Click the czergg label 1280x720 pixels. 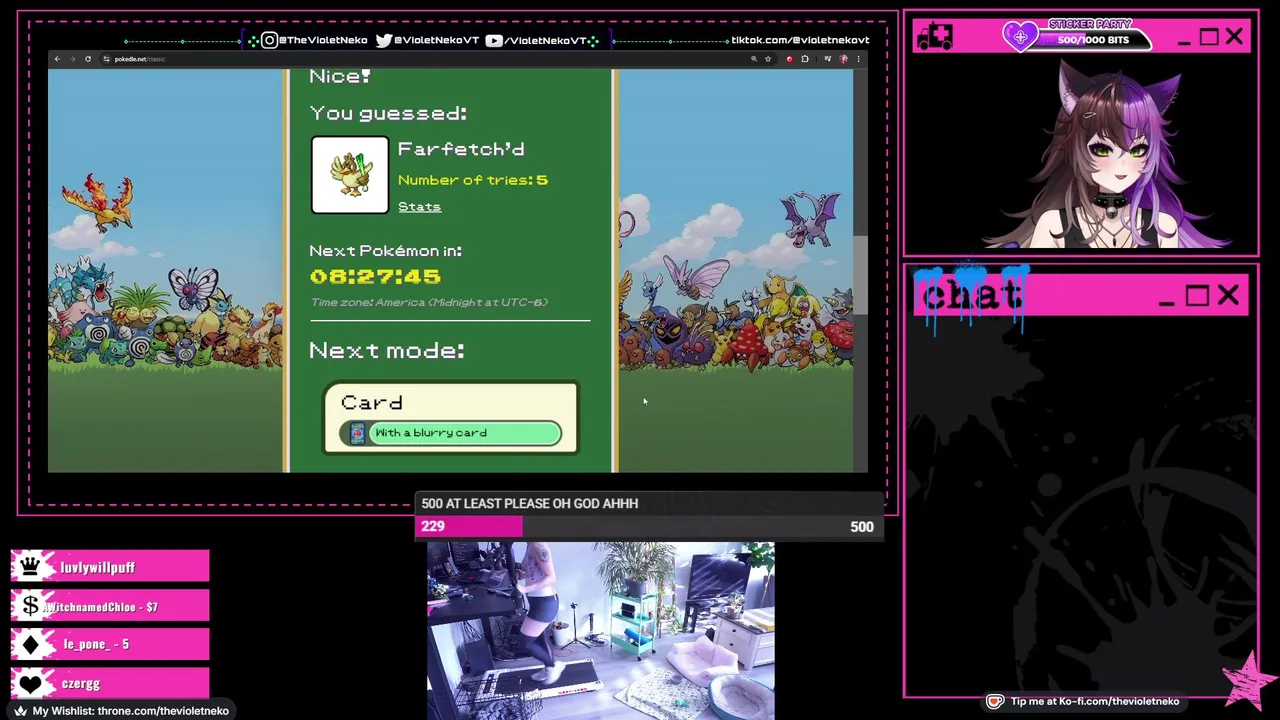pyautogui.click(x=81, y=684)
